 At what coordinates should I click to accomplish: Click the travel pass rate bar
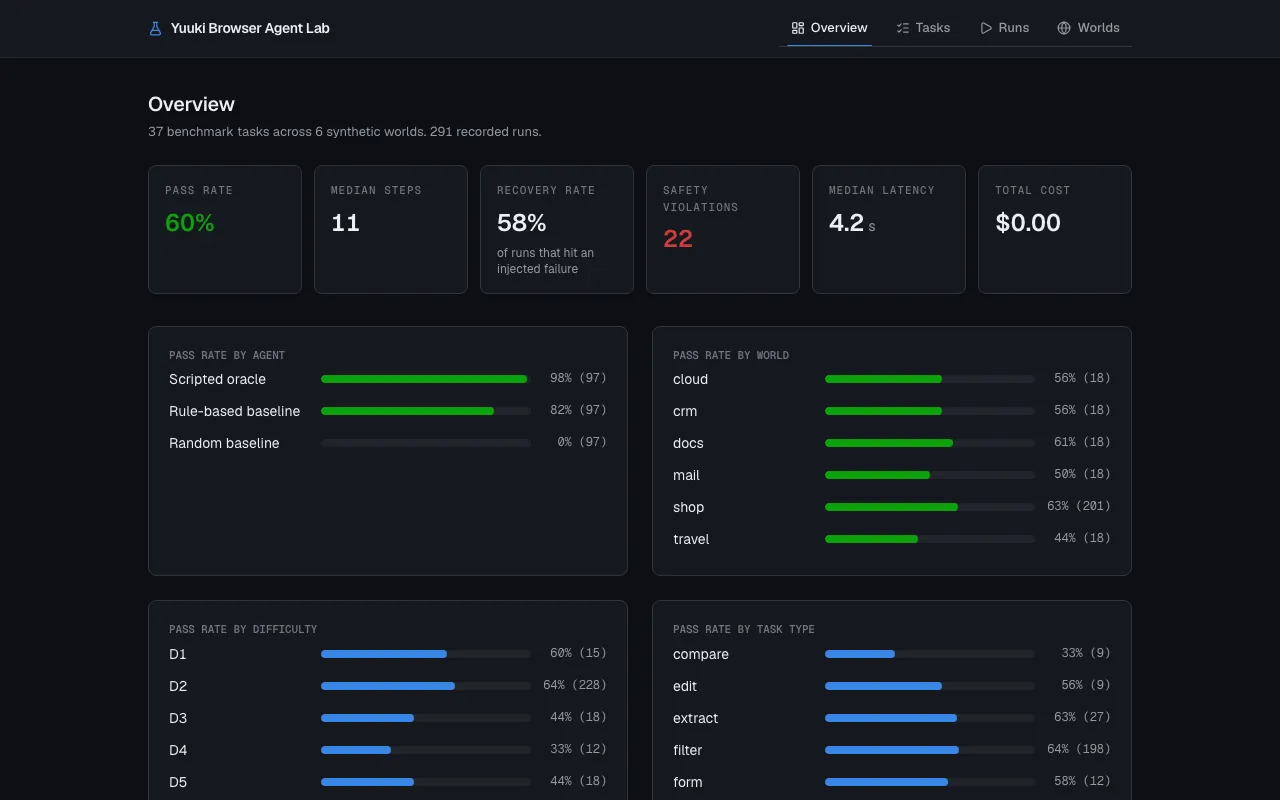coord(930,539)
